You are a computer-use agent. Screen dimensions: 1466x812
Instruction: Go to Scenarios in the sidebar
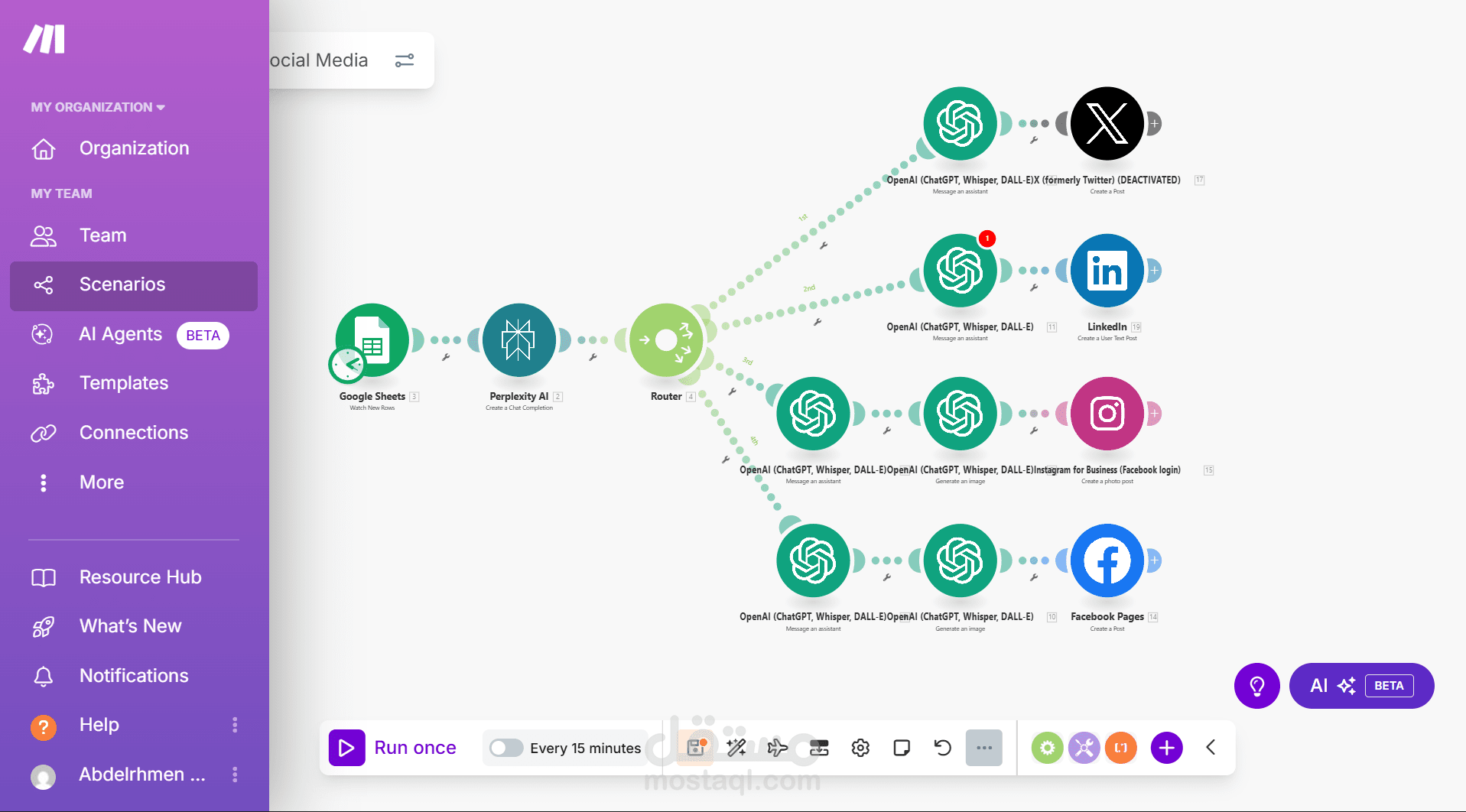134,285
